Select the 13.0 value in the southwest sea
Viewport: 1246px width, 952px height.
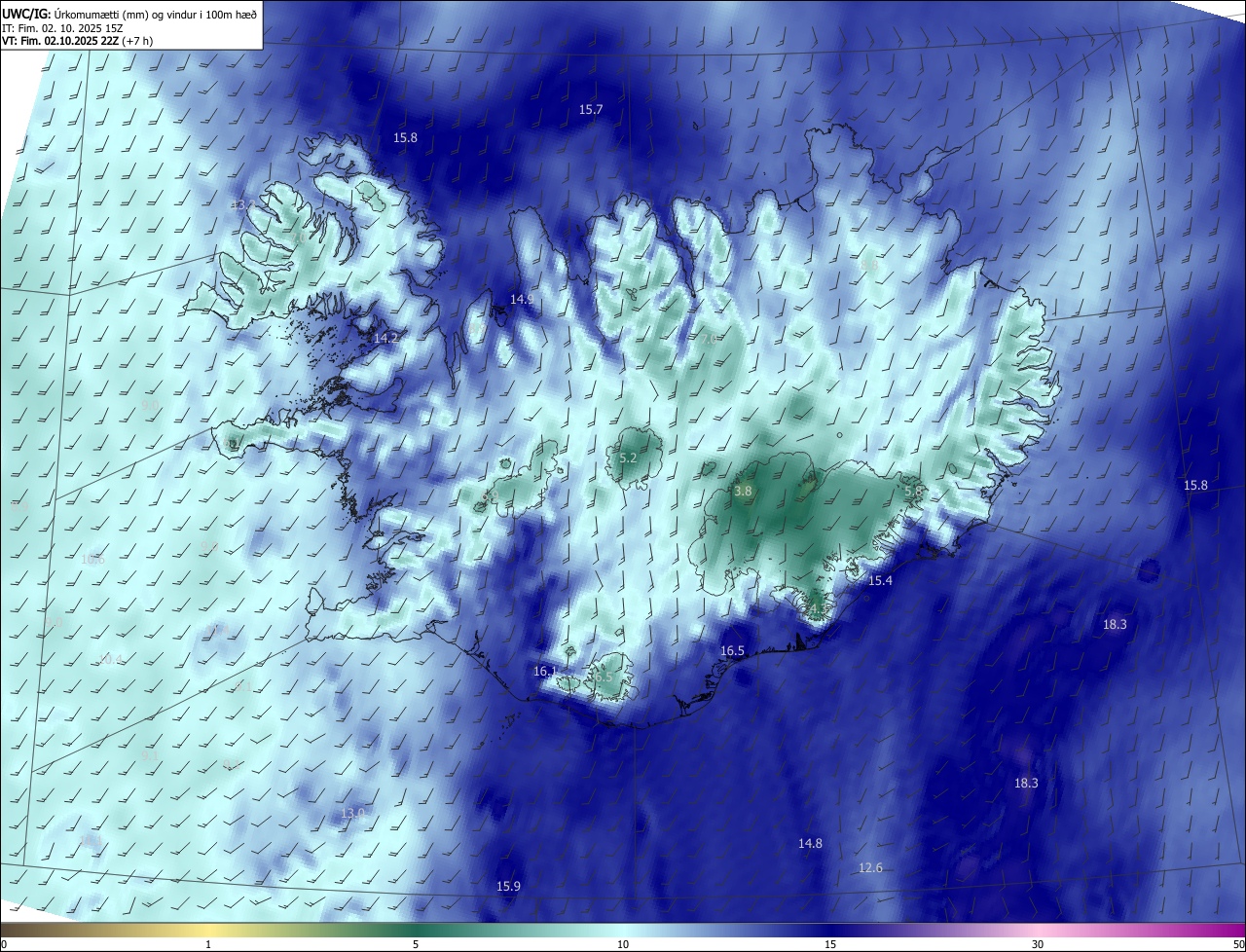(x=352, y=813)
